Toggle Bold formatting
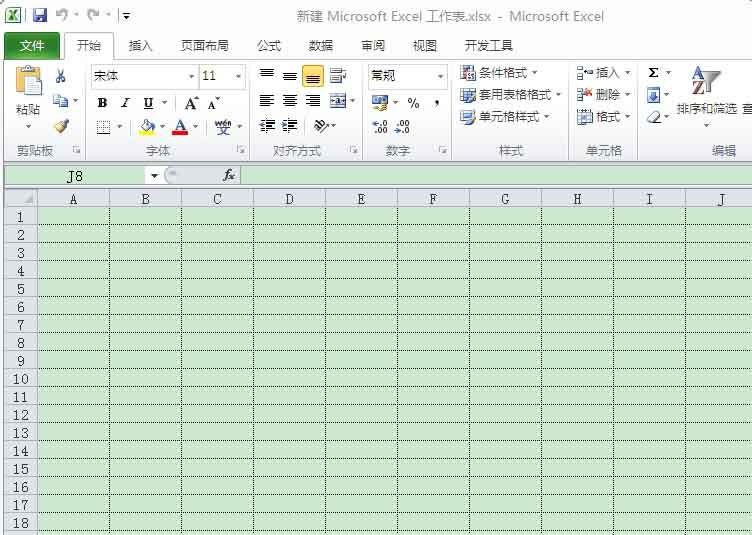 pos(102,103)
